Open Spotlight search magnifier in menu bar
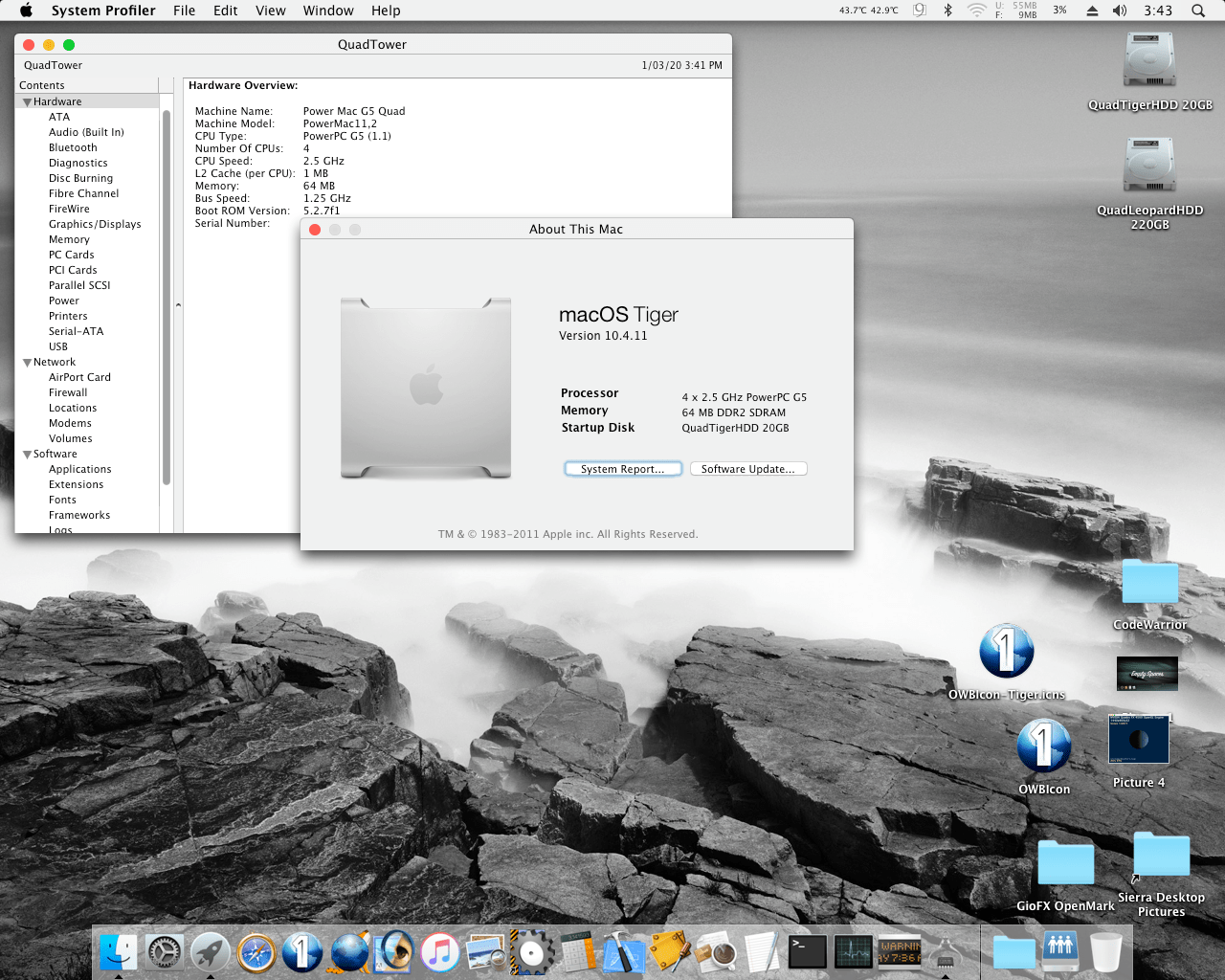The image size is (1225, 980). click(1198, 11)
